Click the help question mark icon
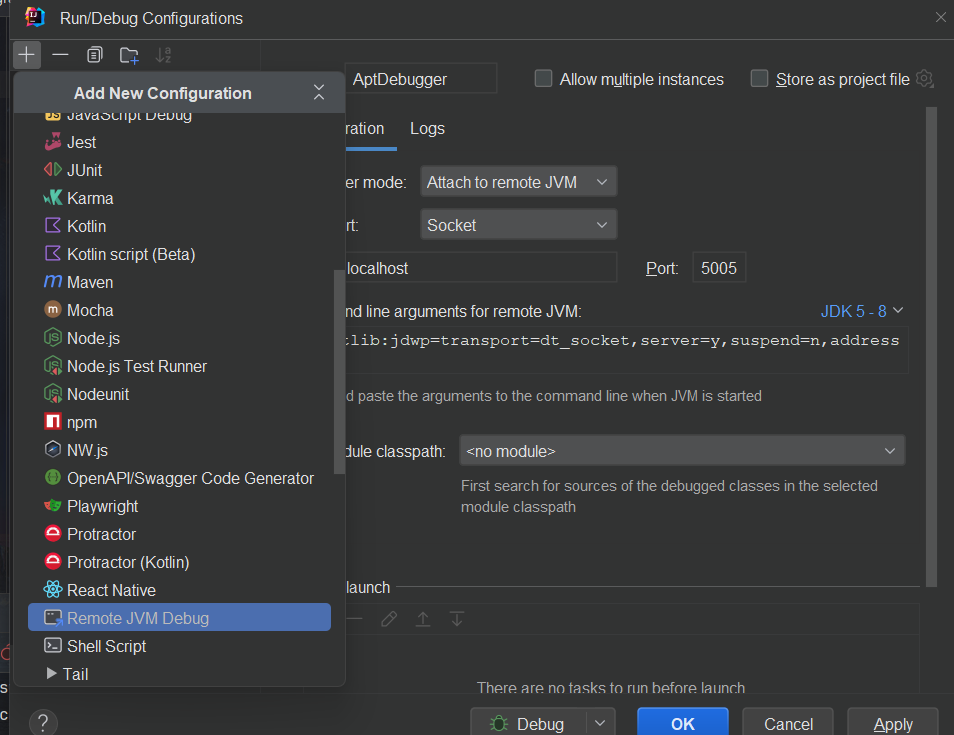This screenshot has height=735, width=954. coord(43,723)
